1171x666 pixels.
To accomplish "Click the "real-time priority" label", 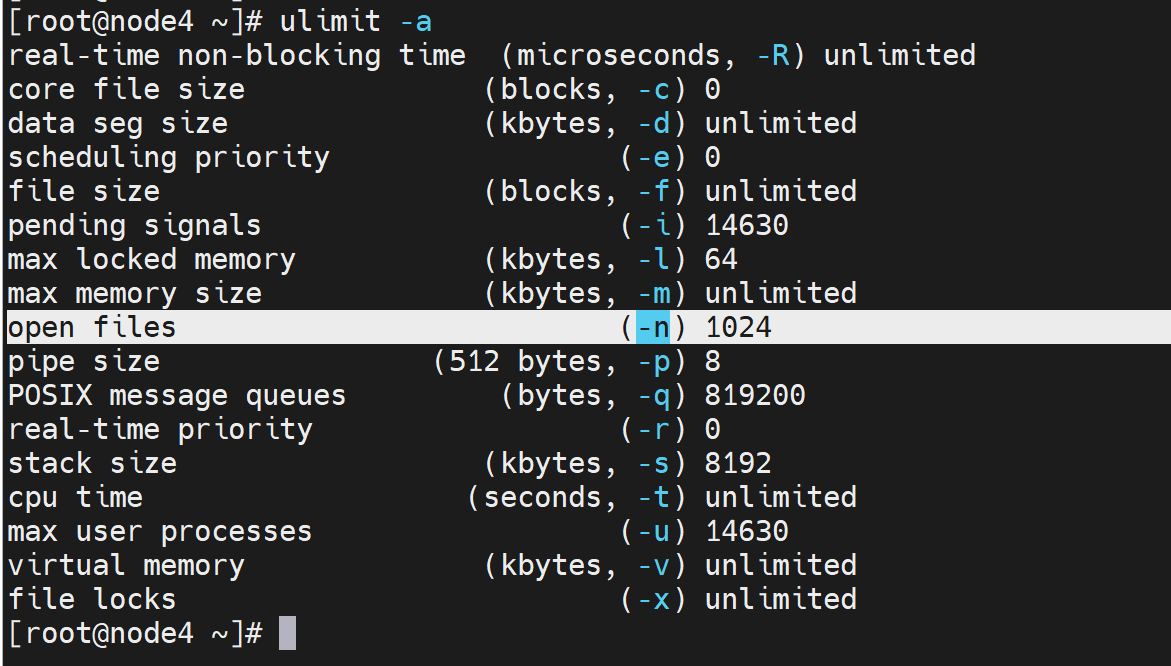I will pos(160,429).
